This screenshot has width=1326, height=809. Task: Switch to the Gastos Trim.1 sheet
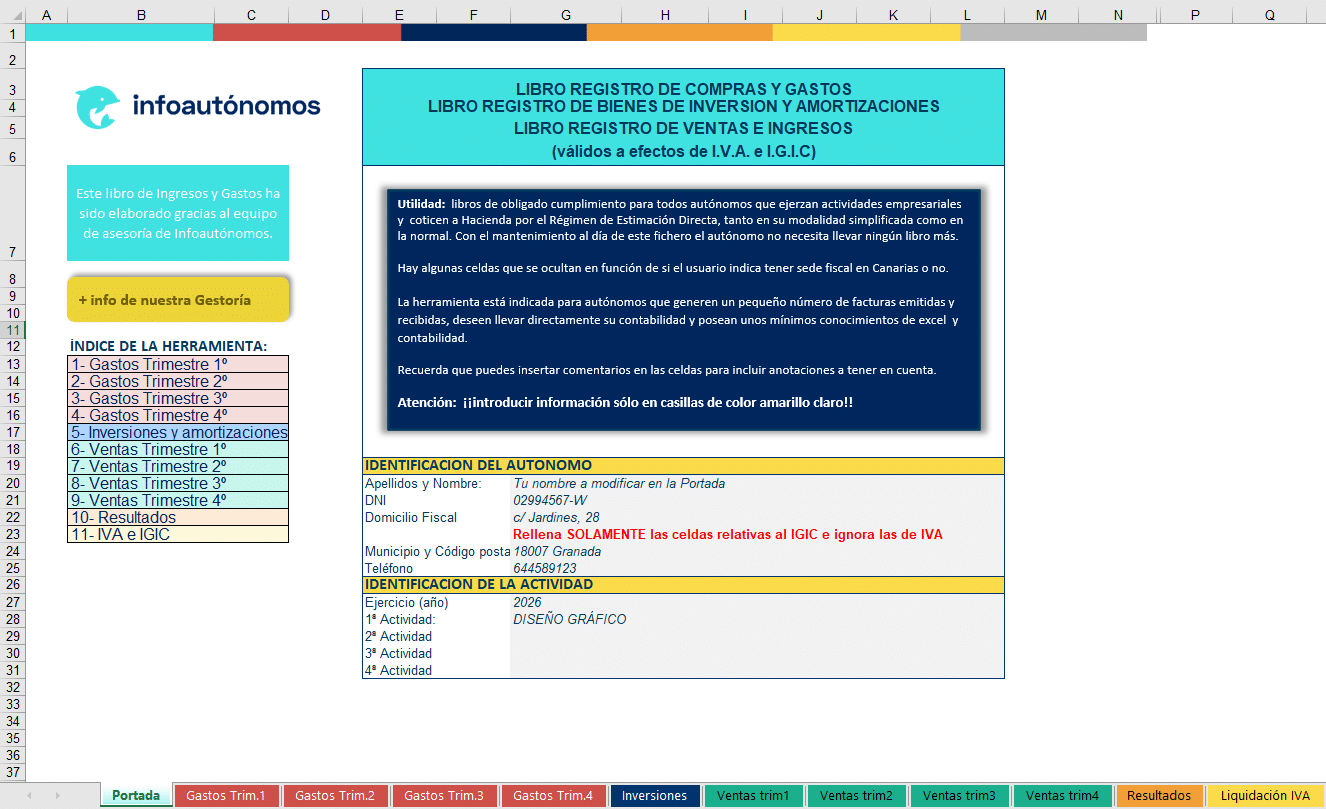(227, 795)
